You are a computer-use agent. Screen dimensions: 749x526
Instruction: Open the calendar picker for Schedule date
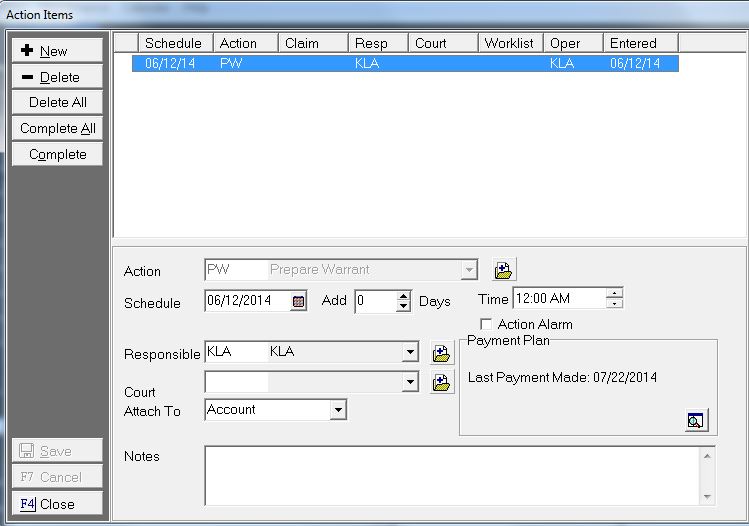tap(298, 301)
